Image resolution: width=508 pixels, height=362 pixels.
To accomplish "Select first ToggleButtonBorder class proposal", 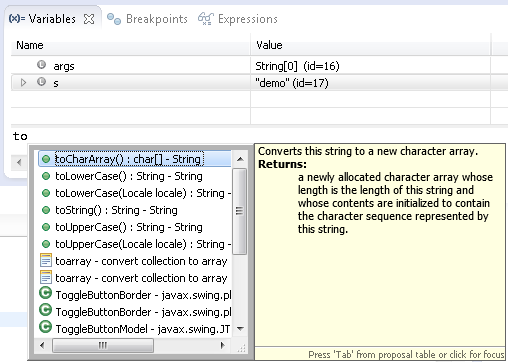I will click(x=135, y=295).
